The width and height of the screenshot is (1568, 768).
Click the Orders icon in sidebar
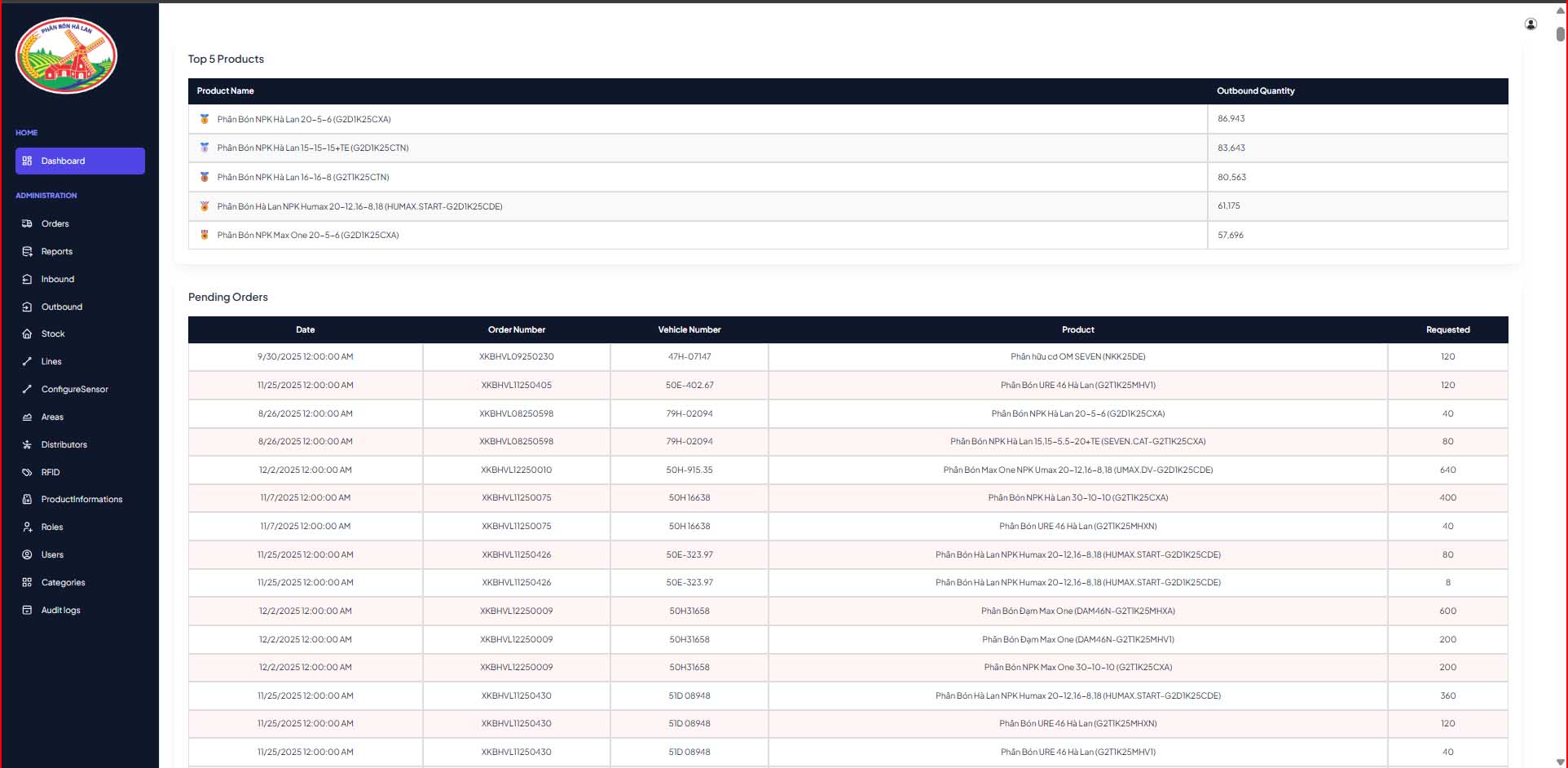(27, 223)
